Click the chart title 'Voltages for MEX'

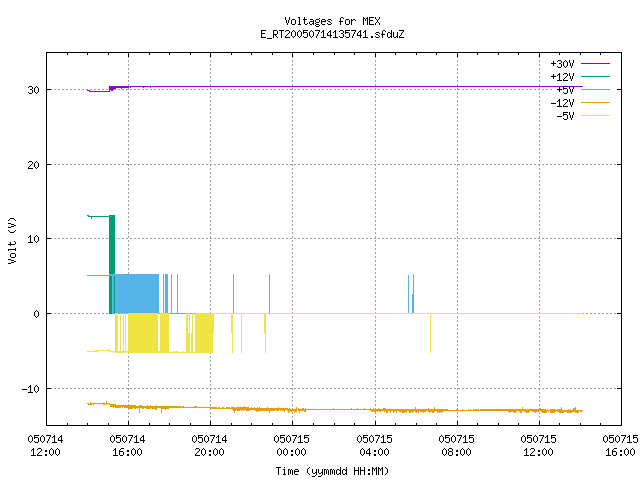tap(332, 21)
